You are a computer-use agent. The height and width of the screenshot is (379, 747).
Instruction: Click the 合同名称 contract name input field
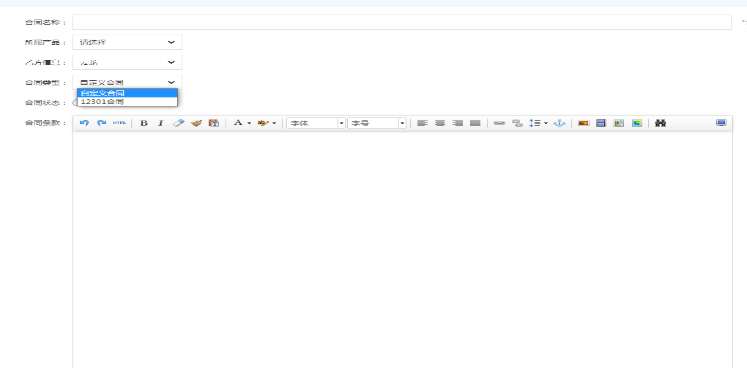click(x=402, y=22)
